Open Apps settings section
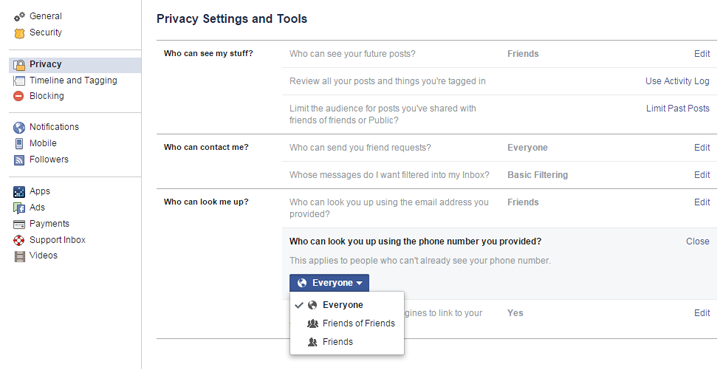 tap(40, 191)
